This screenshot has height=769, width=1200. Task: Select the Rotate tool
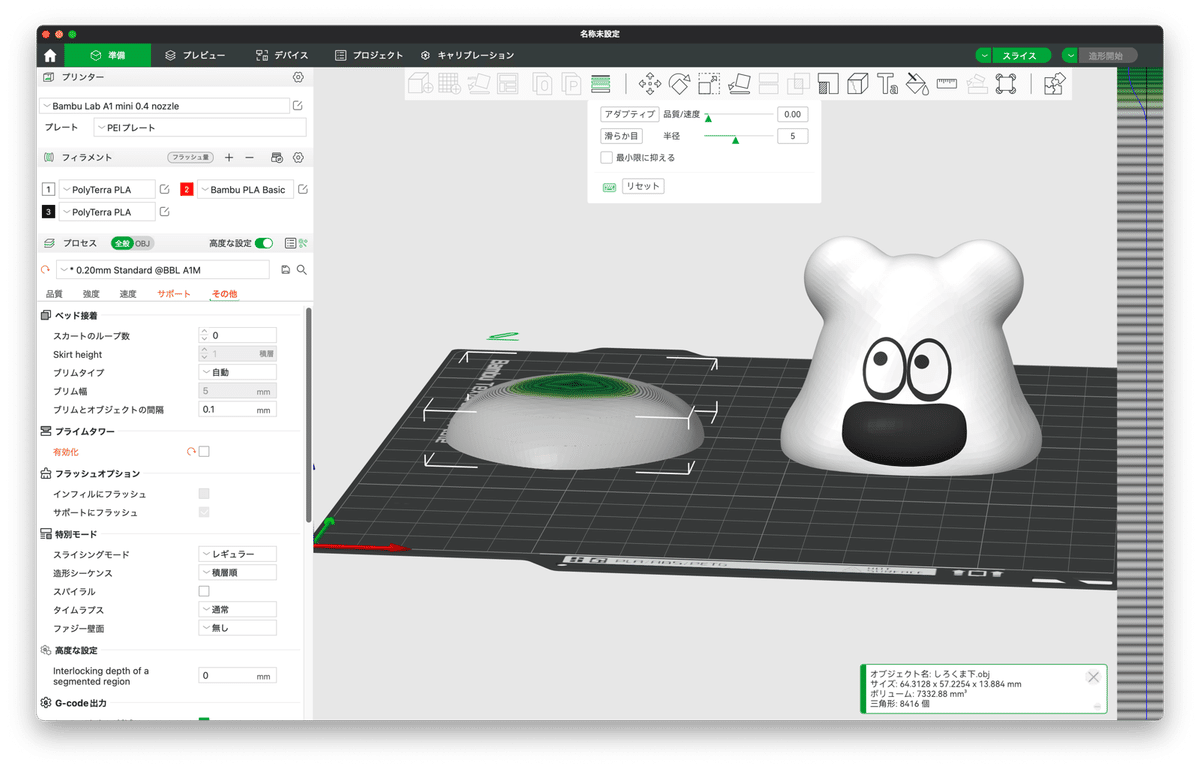680,84
